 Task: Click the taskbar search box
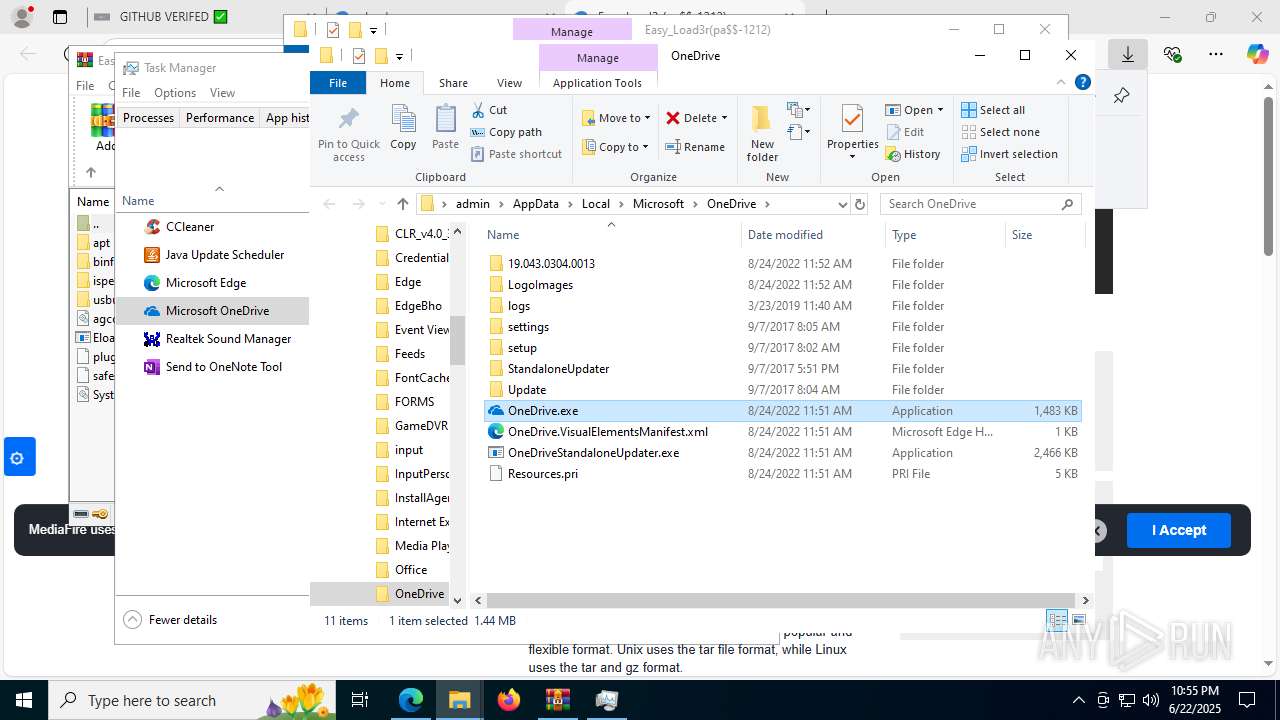coord(193,700)
